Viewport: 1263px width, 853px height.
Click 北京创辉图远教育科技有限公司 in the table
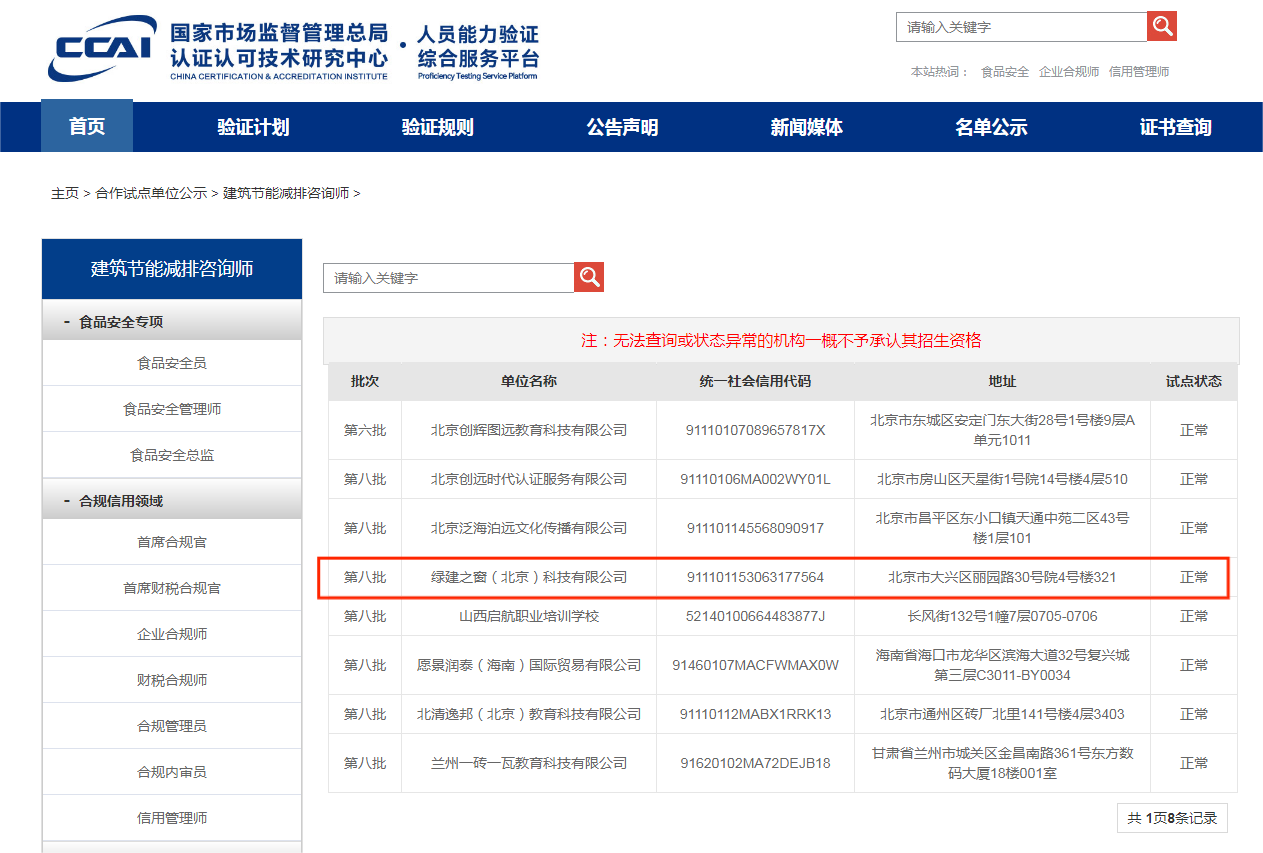[x=529, y=430]
